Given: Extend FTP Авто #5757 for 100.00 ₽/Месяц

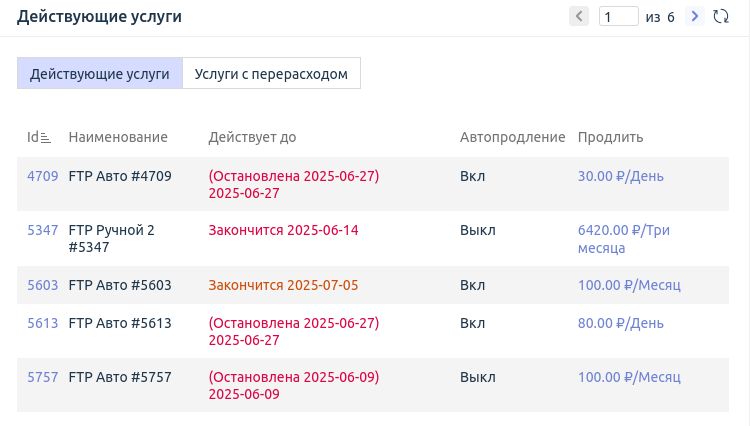Looking at the screenshot, I should [629, 377].
